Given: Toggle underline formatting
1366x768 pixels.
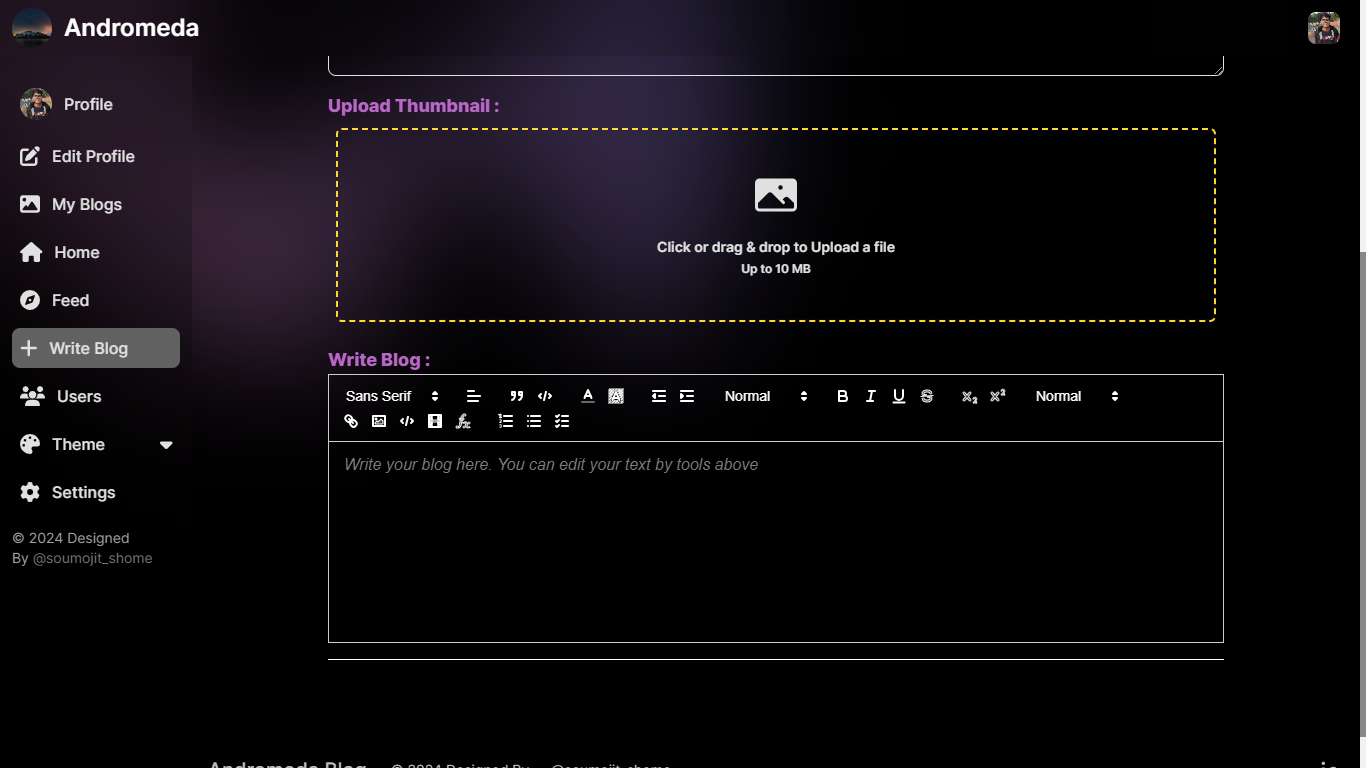Looking at the screenshot, I should (899, 396).
